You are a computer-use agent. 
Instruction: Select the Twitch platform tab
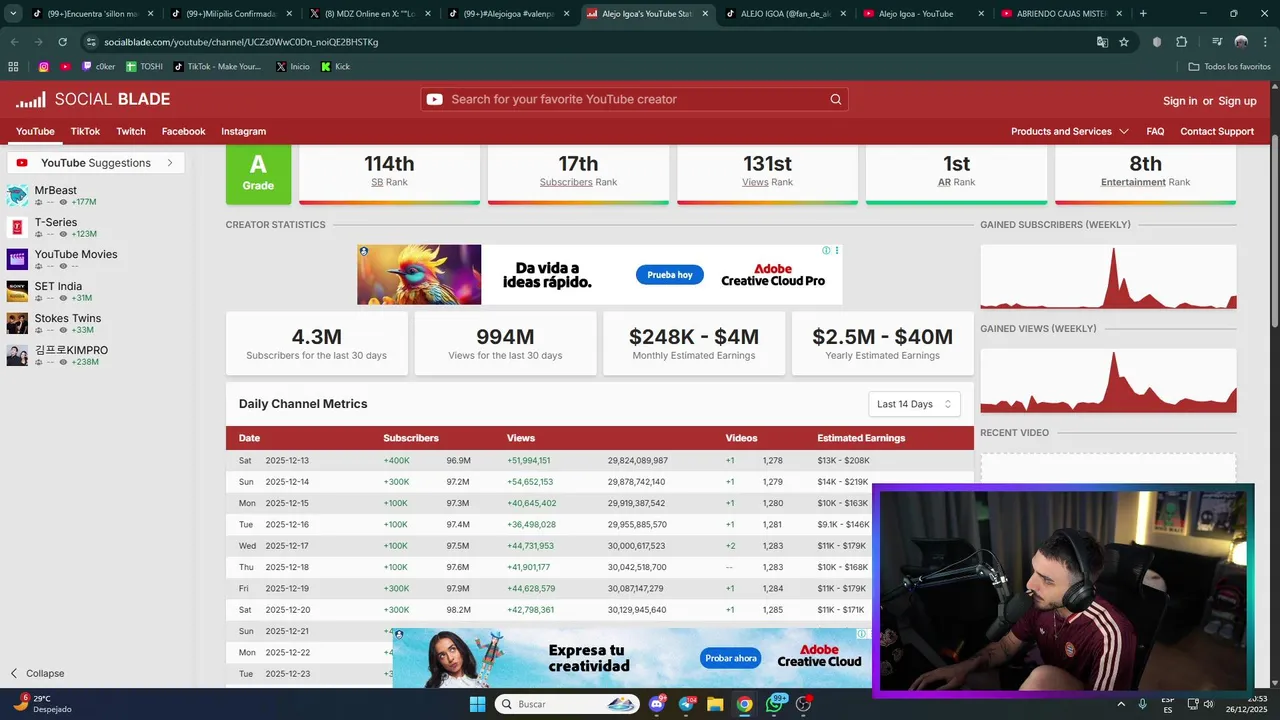click(131, 131)
